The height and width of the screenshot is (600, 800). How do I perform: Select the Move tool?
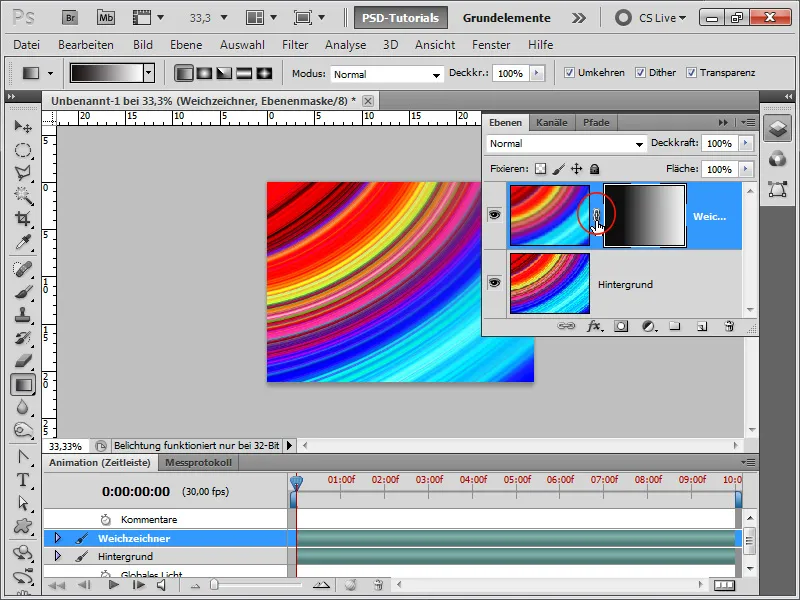23,126
